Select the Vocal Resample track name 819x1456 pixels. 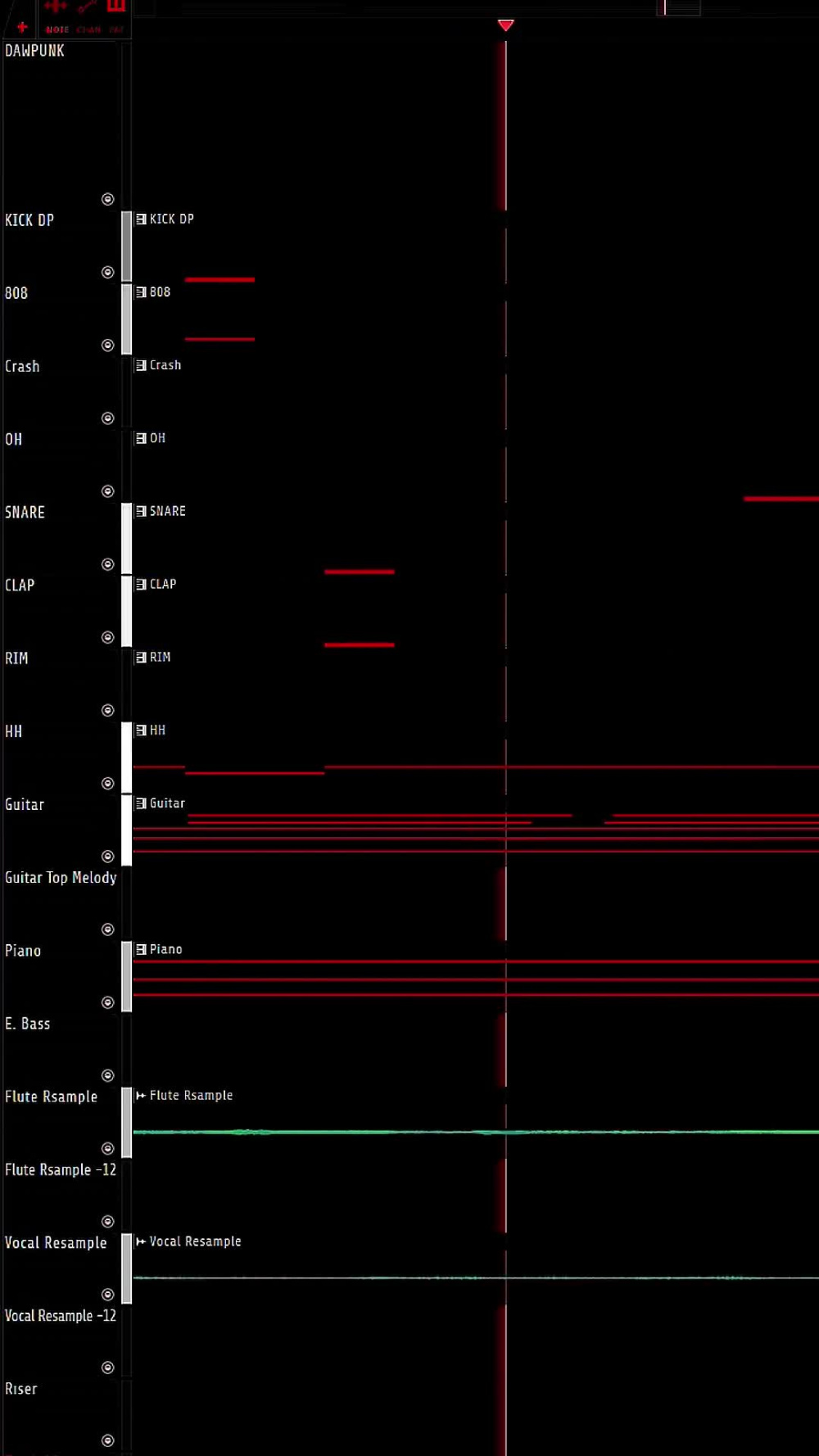click(56, 1242)
